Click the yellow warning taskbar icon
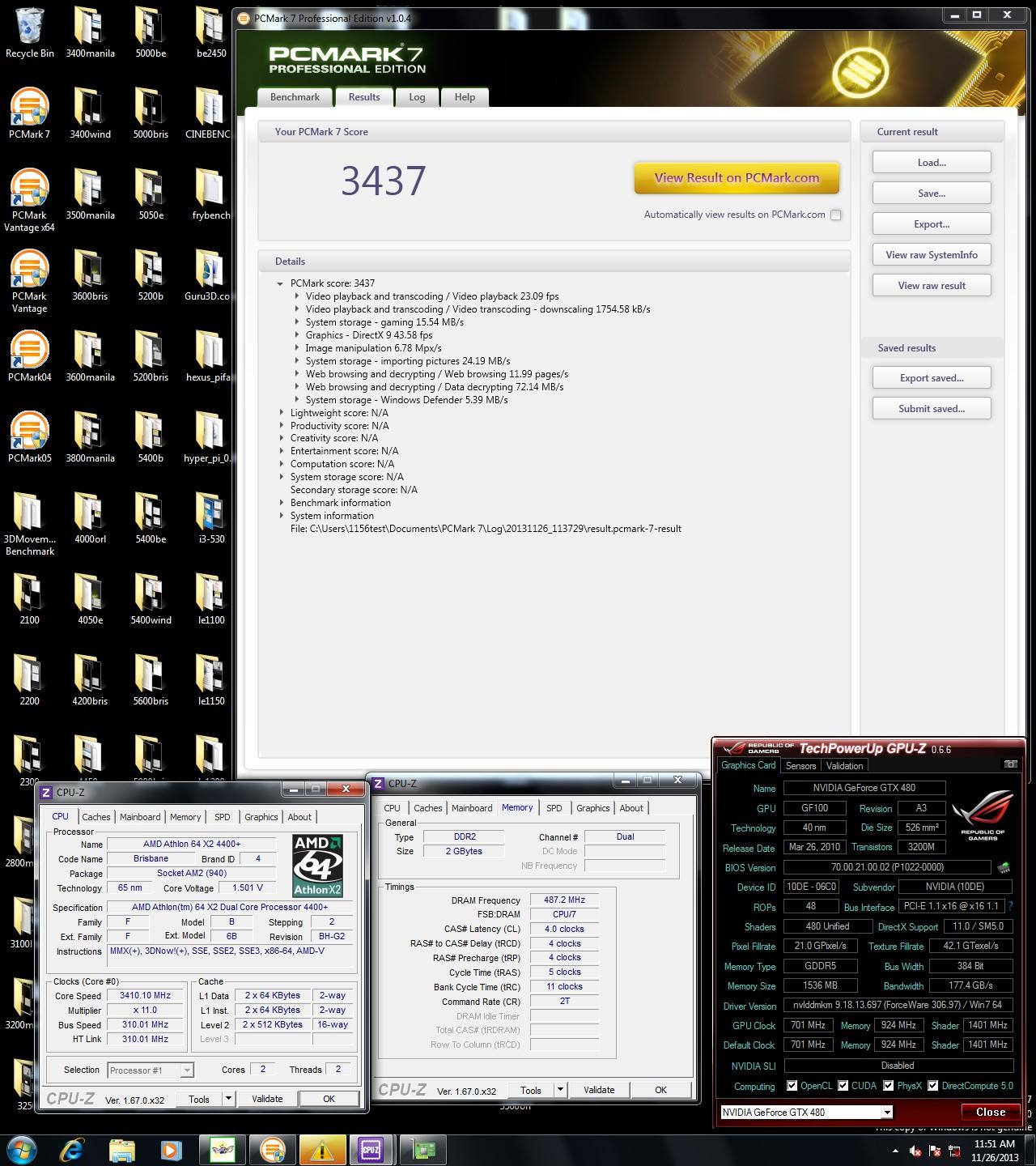This screenshot has height=1166, width=1036. coord(322,1150)
